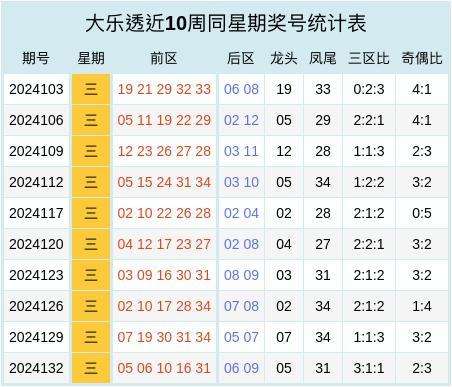Select the 星期 column header
The height and width of the screenshot is (387, 452).
point(91,58)
